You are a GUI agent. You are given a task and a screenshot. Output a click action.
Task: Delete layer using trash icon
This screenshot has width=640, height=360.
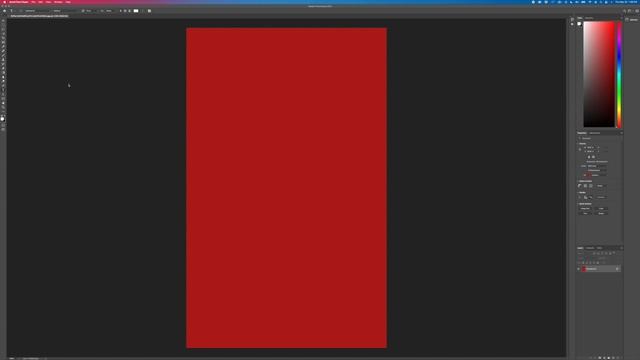coord(618,358)
